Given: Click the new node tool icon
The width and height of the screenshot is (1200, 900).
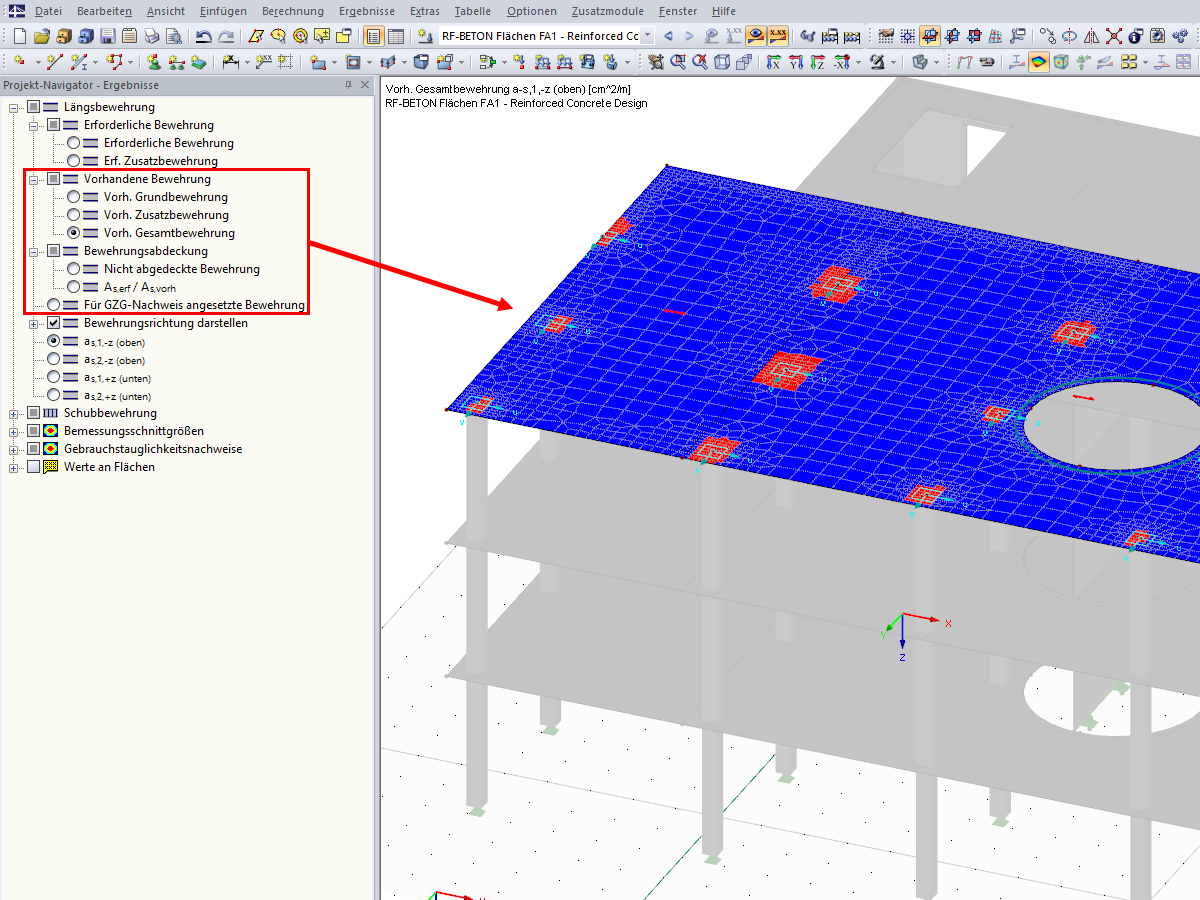Looking at the screenshot, I should coord(20,62).
